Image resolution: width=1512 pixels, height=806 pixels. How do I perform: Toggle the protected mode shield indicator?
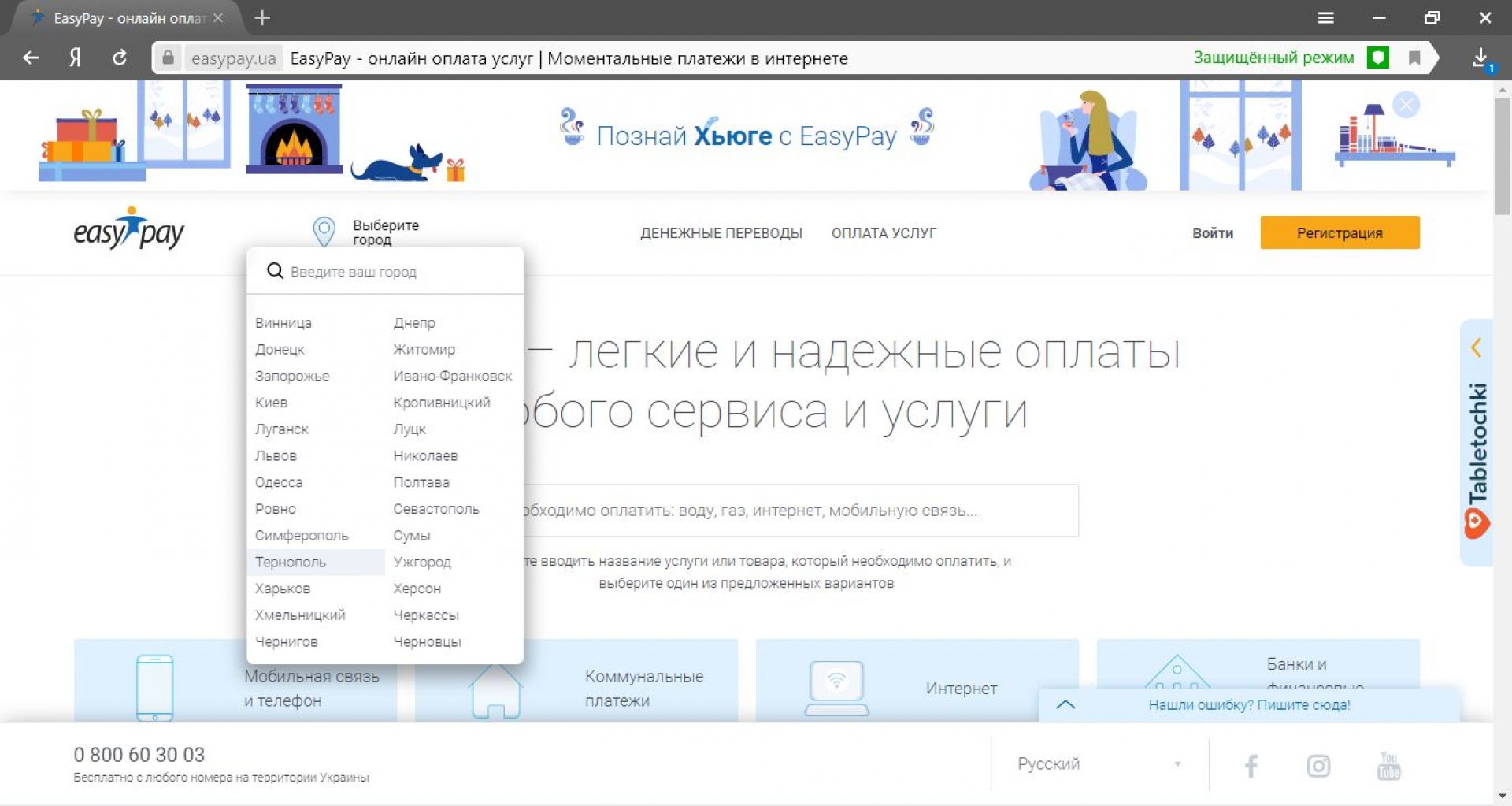point(1377,58)
